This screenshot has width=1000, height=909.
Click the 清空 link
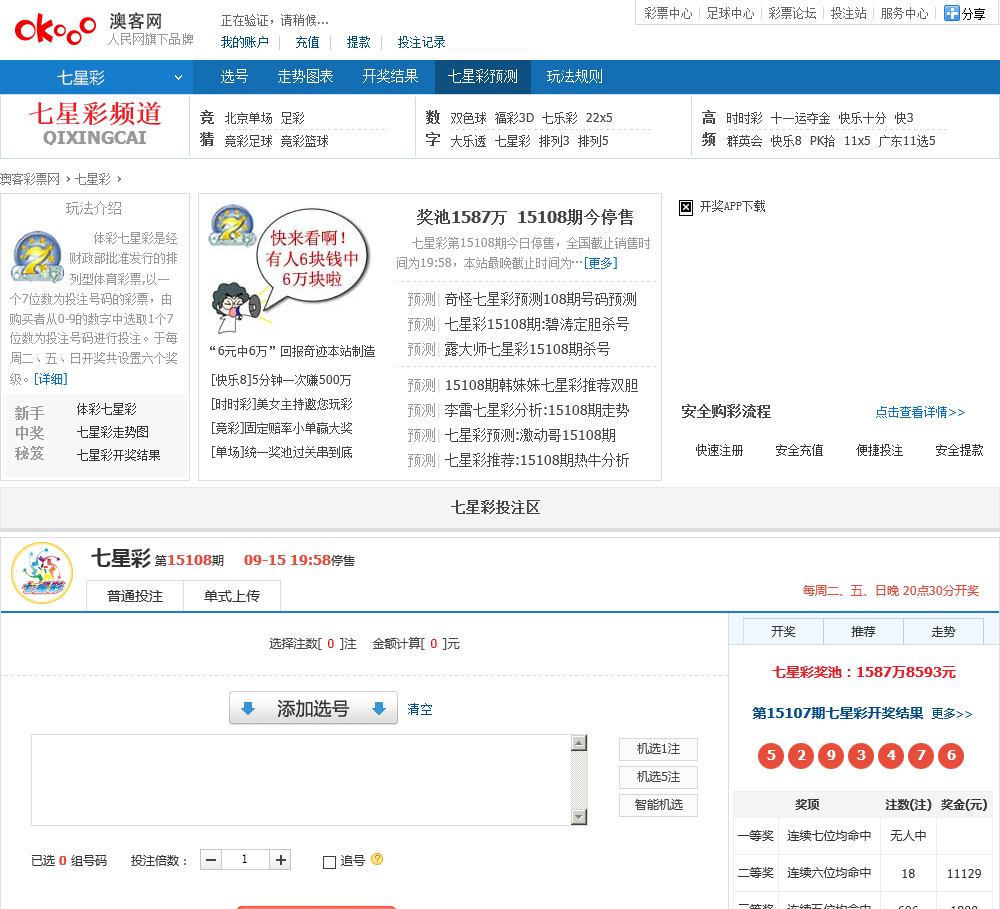pos(420,709)
